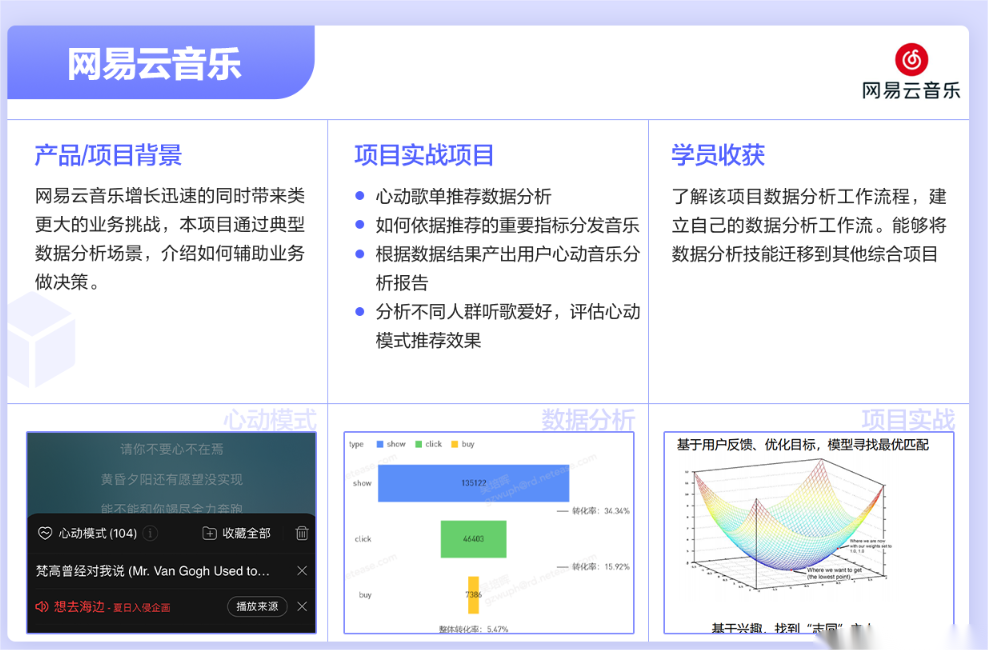
Task: Click the 学员收获 heading
Action: coord(718,155)
